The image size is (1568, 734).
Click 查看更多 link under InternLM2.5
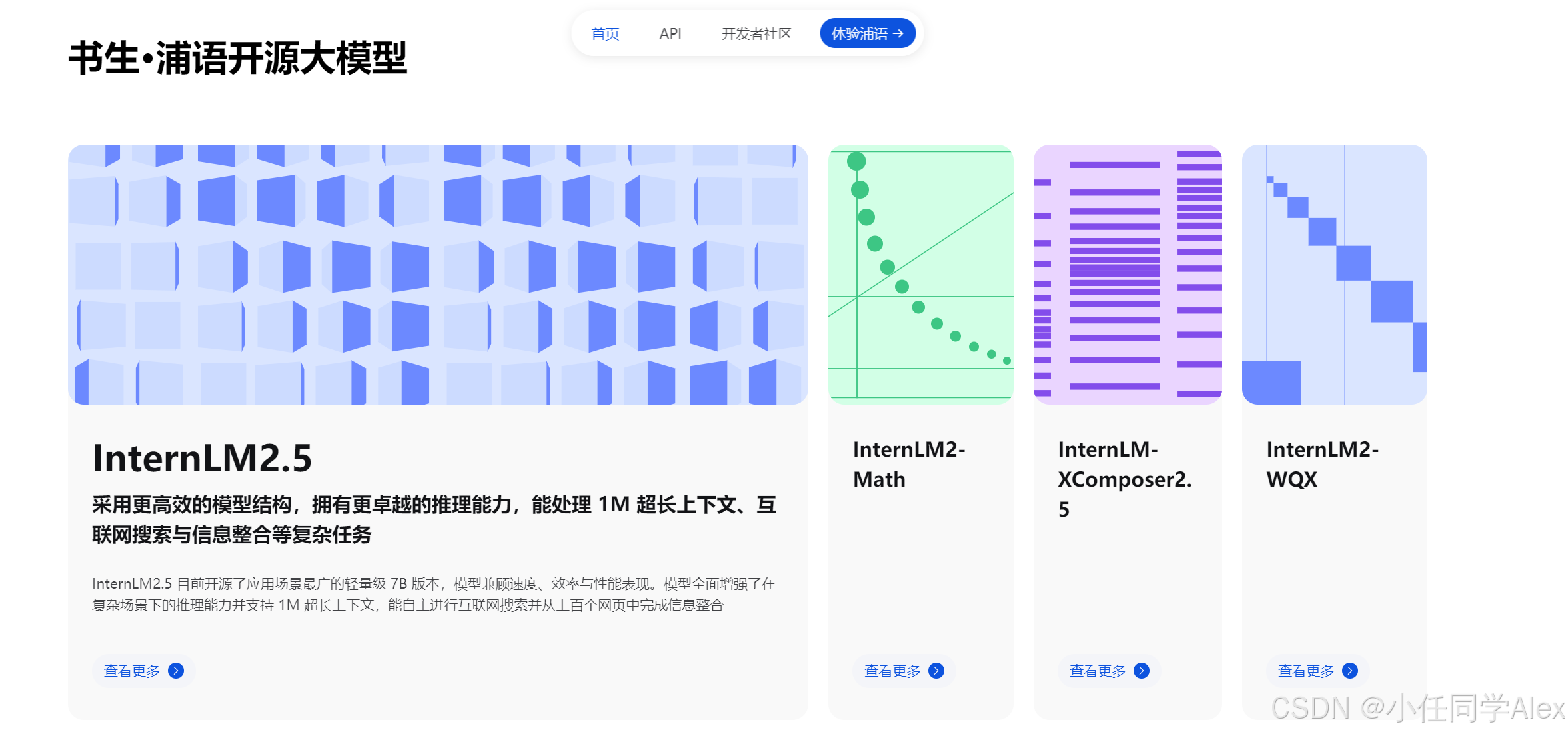[132, 671]
